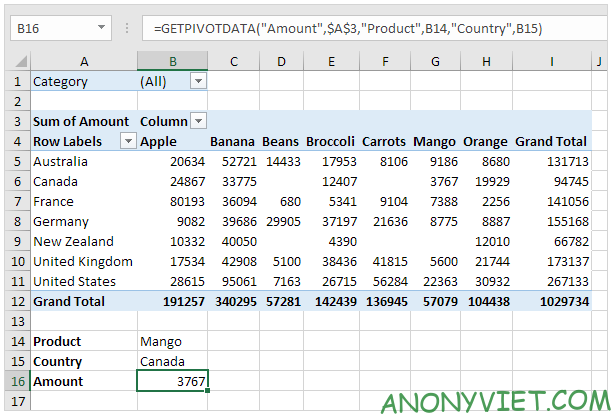Click the Sum of Amount cell
Image resolution: width=612 pixels, height=415 pixels.
pyautogui.click(x=81, y=121)
